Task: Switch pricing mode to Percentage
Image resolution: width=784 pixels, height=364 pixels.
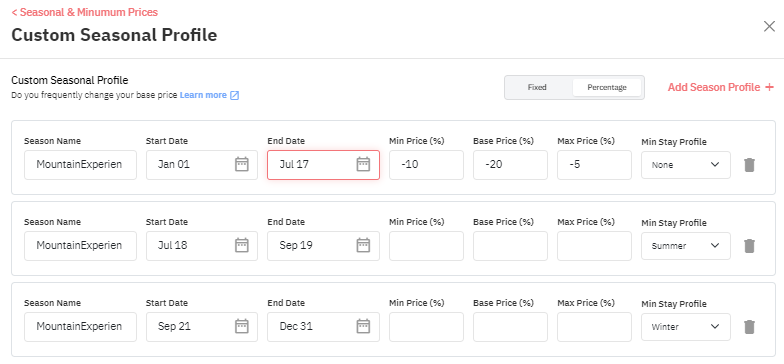Action: click(x=606, y=87)
